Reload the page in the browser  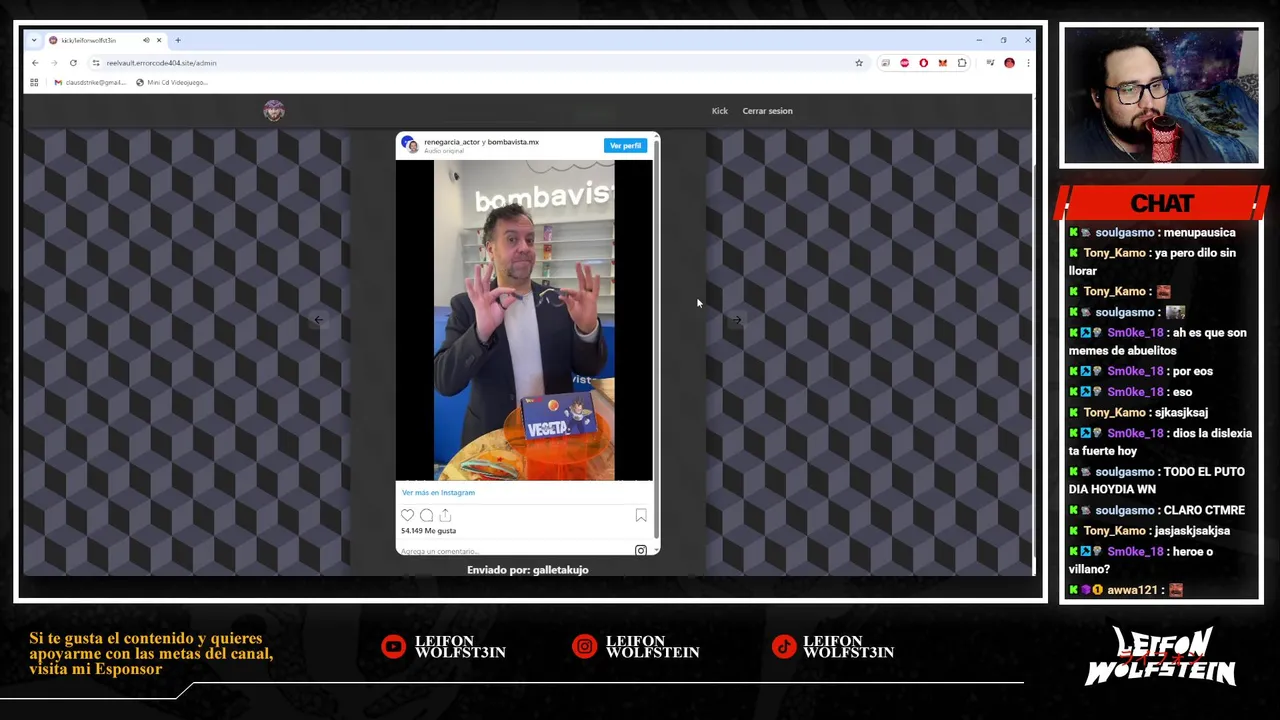point(73,63)
